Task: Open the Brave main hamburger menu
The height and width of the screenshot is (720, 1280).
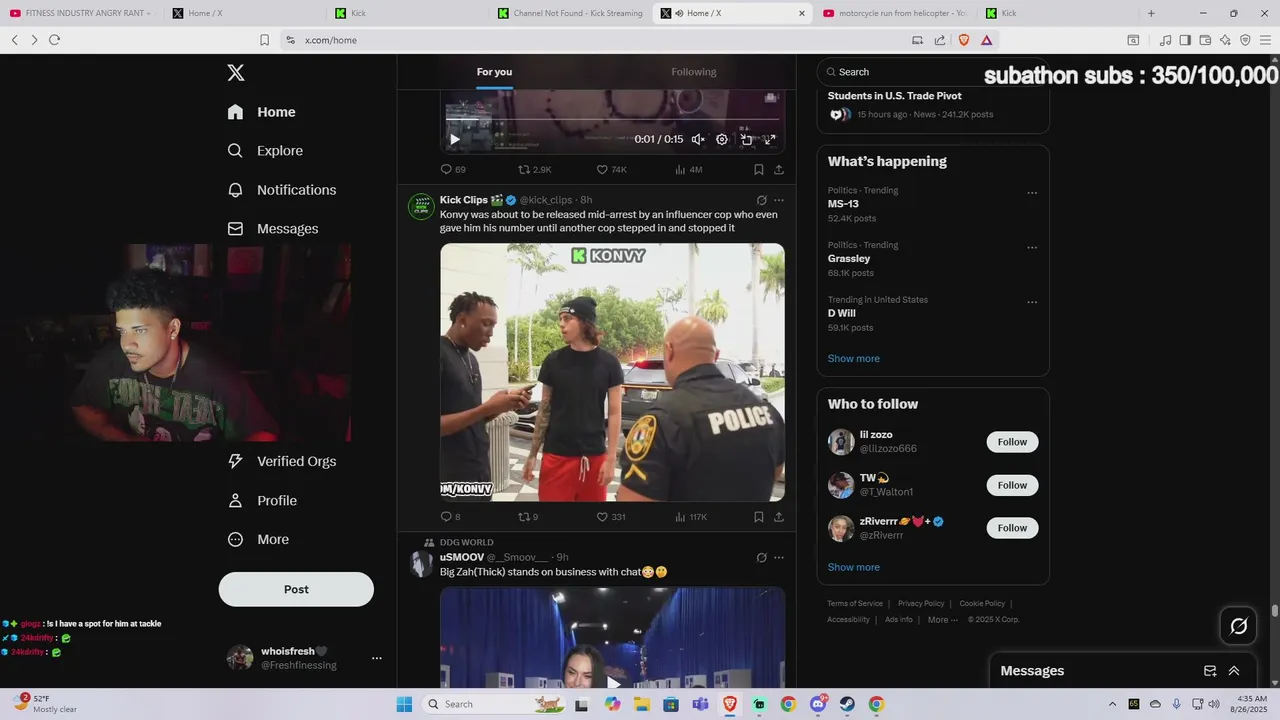Action: 1265,40
